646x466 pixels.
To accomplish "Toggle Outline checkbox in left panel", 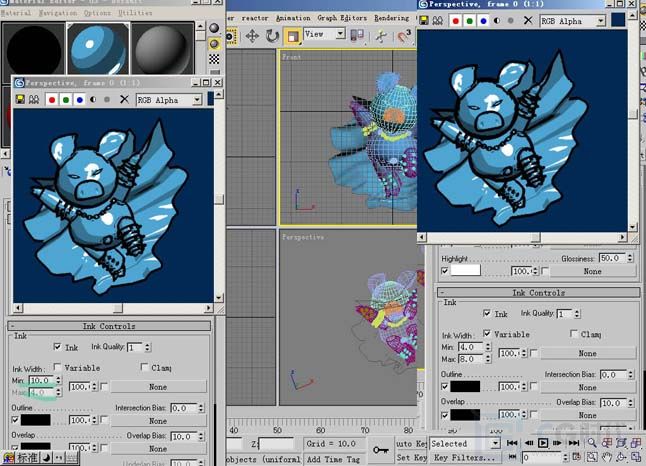I will click(x=15, y=420).
